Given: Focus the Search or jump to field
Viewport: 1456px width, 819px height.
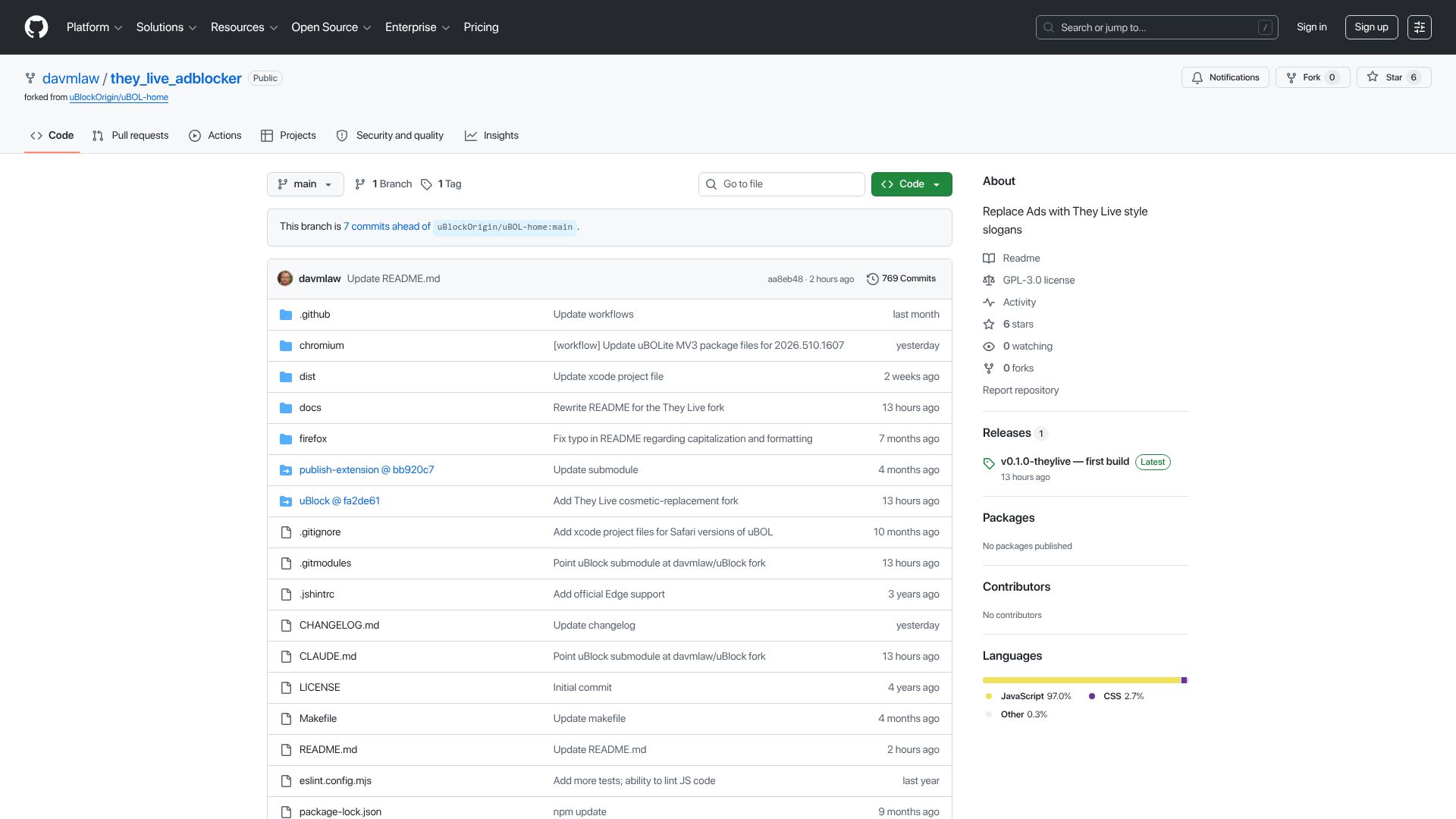Looking at the screenshot, I should point(1156,27).
